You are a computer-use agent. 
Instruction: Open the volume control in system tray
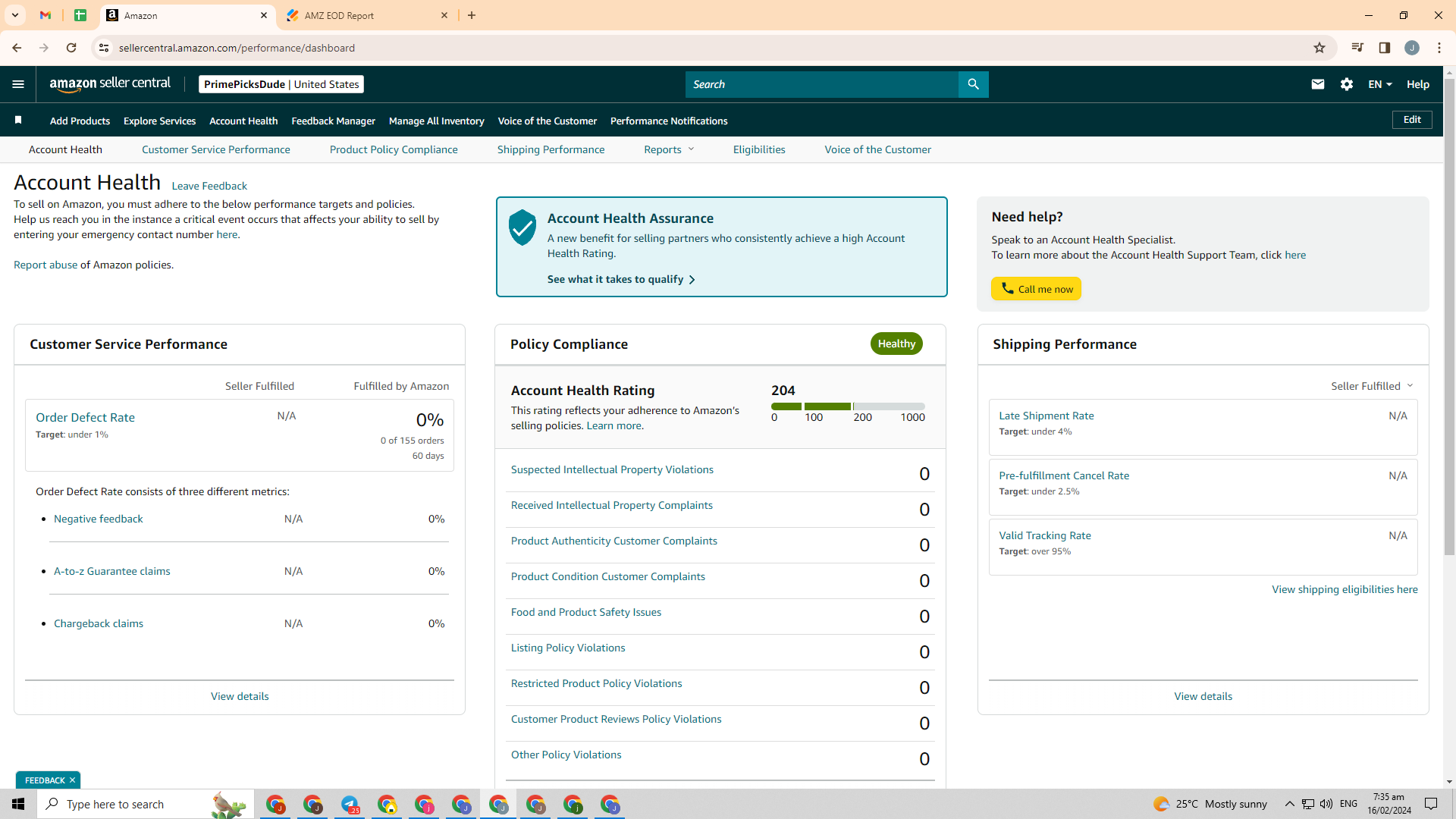click(1326, 804)
